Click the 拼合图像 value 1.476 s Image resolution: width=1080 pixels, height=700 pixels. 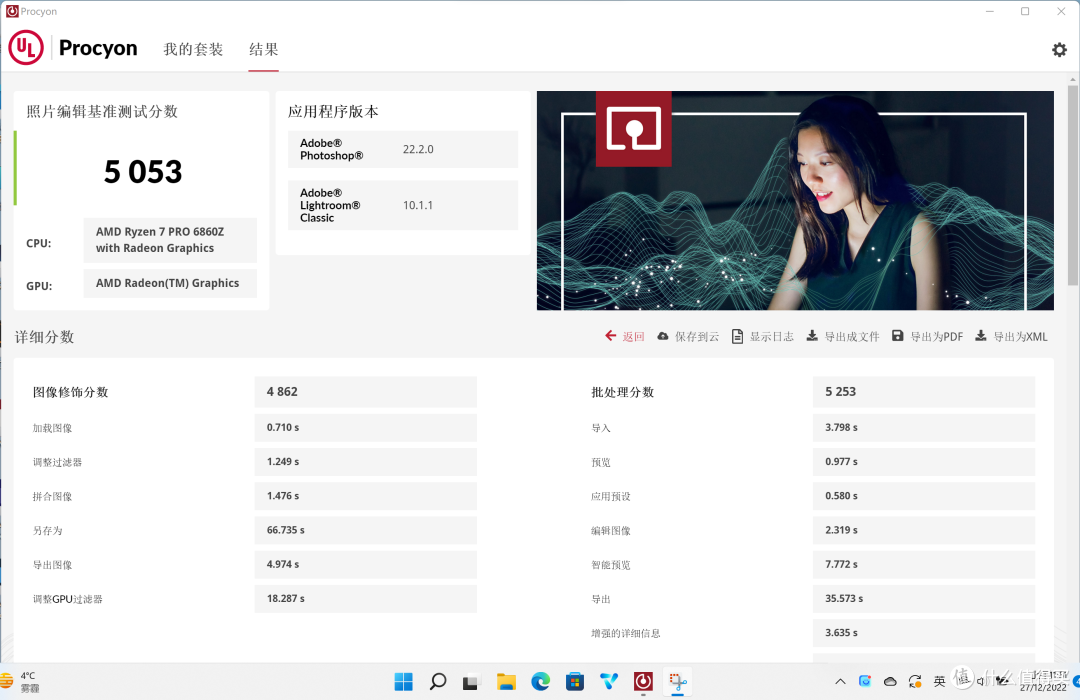(x=366, y=496)
